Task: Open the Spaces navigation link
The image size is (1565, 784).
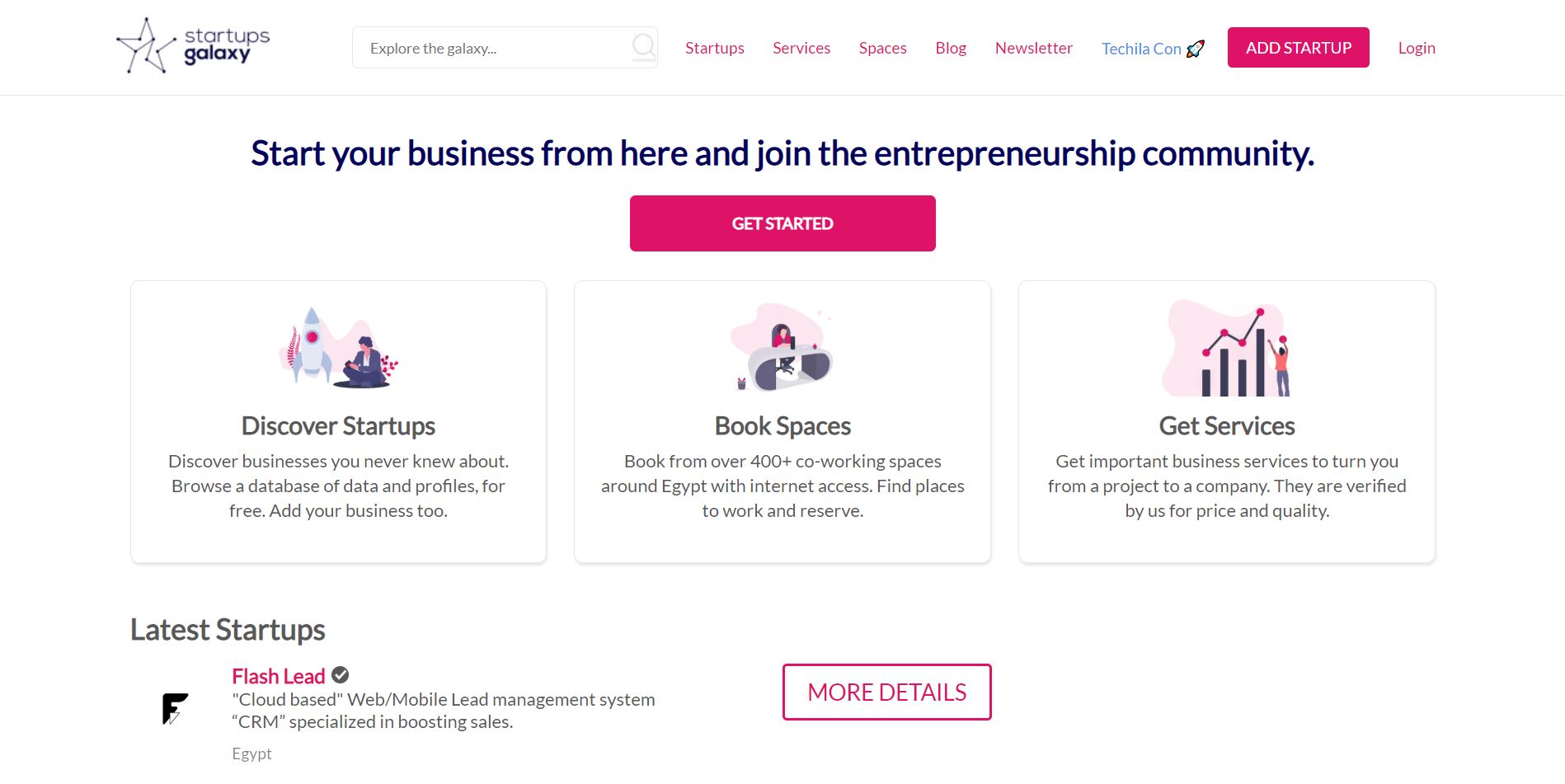Action: pos(882,48)
